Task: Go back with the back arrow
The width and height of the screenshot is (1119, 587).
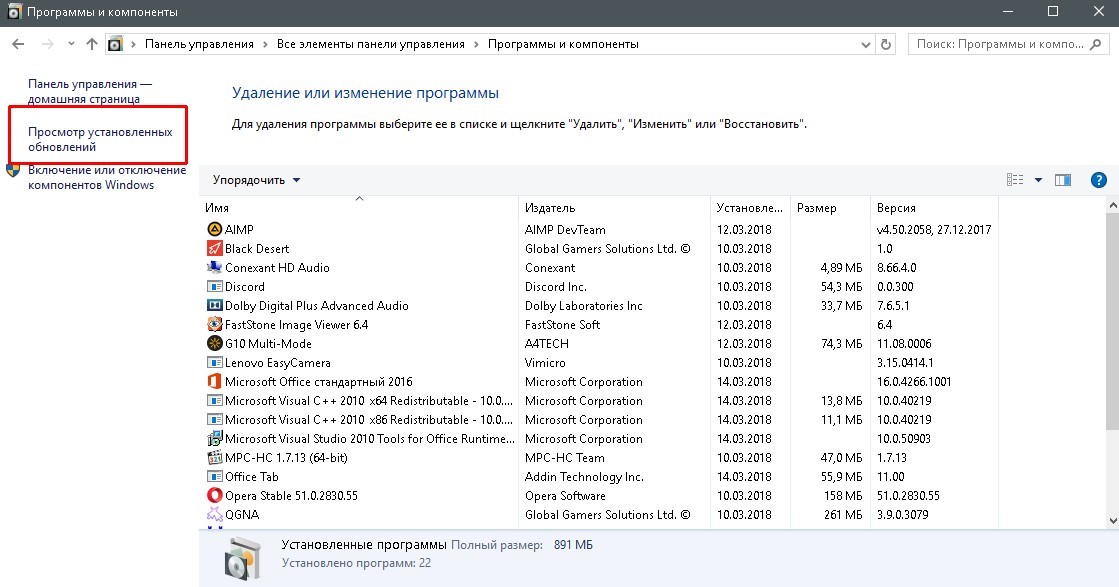Action: pyautogui.click(x=19, y=44)
